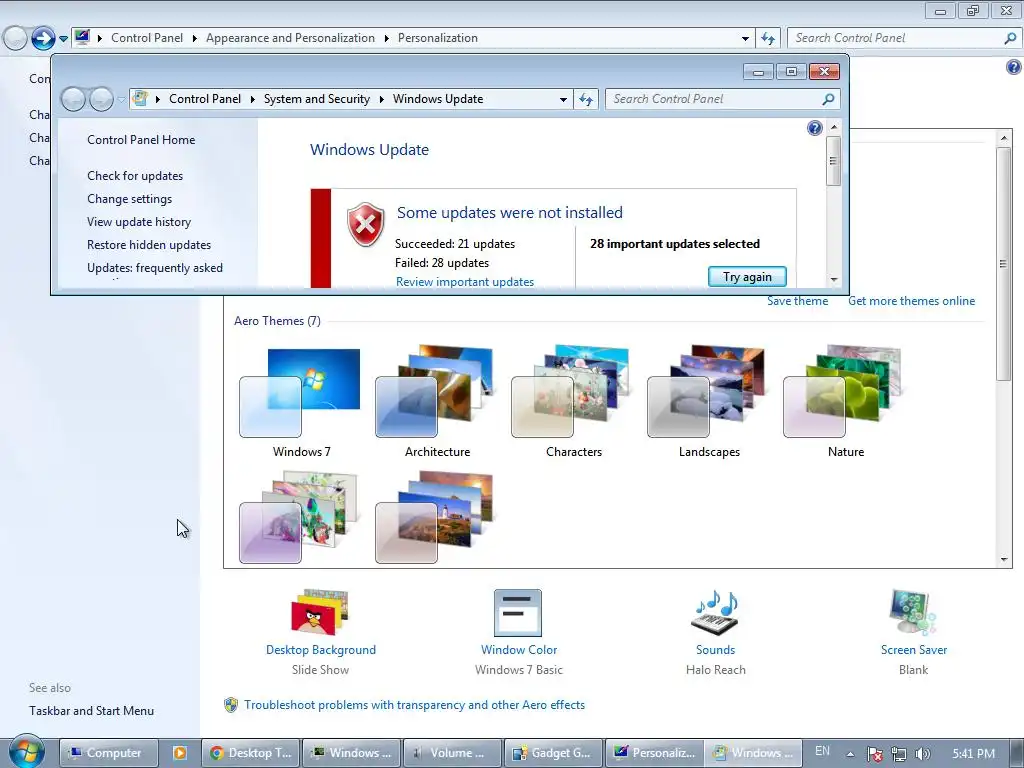
Task: Click Personalization breadcrumb segment
Action: coord(438,39)
